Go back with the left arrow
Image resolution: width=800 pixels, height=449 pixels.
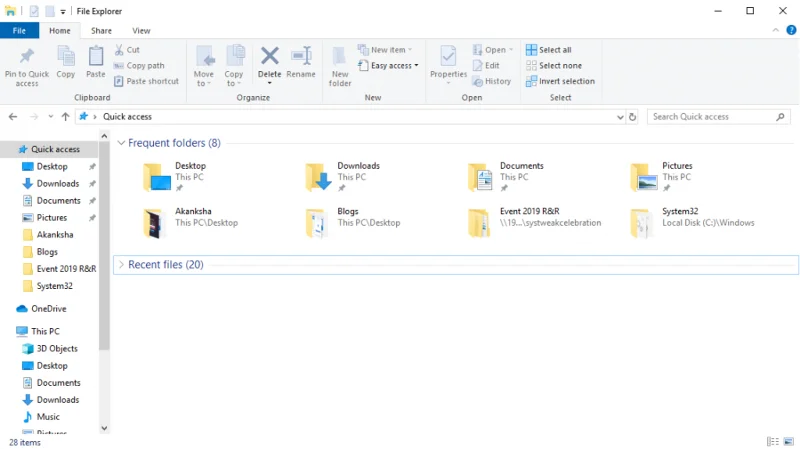(13, 117)
